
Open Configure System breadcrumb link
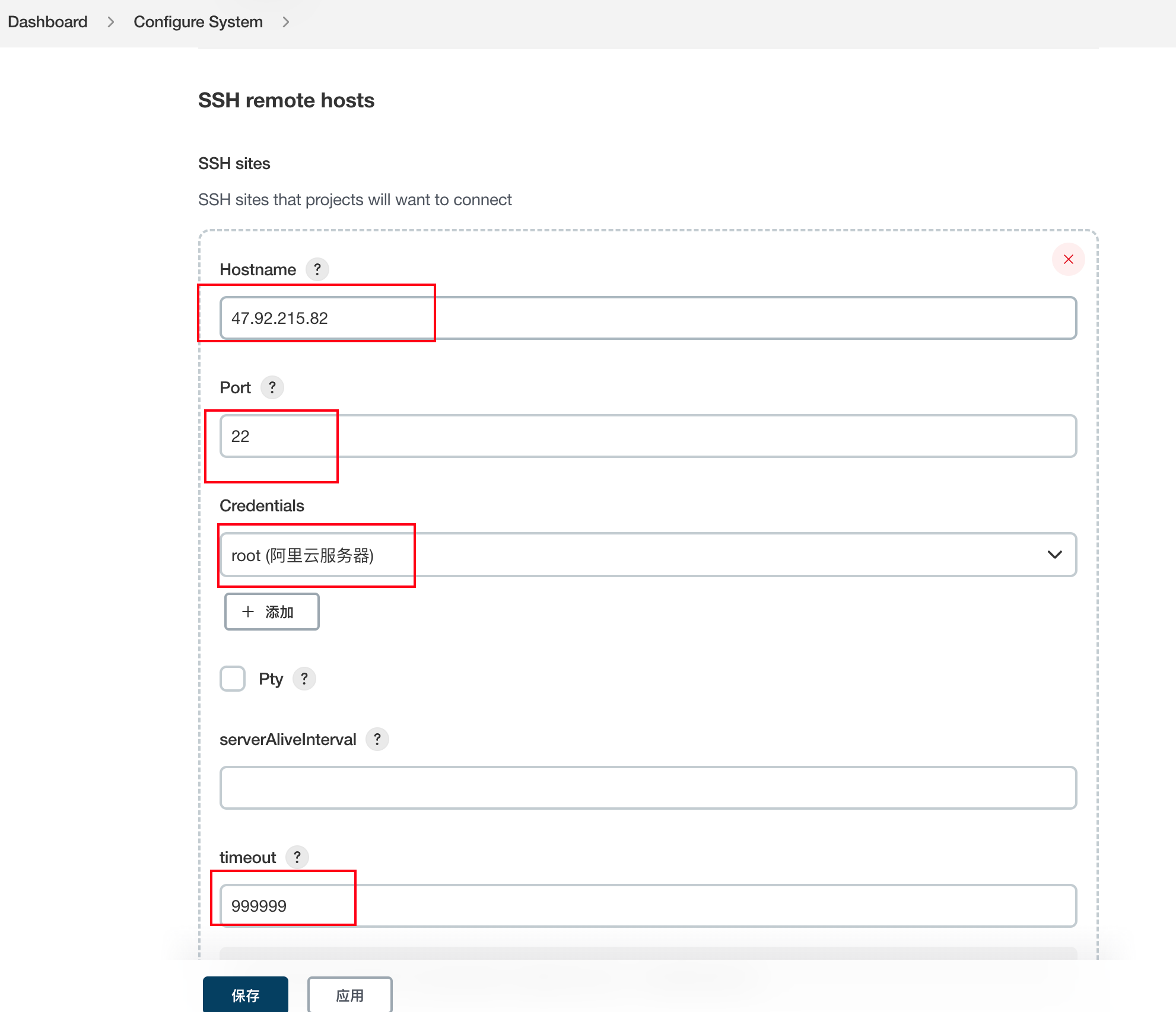coord(198,22)
